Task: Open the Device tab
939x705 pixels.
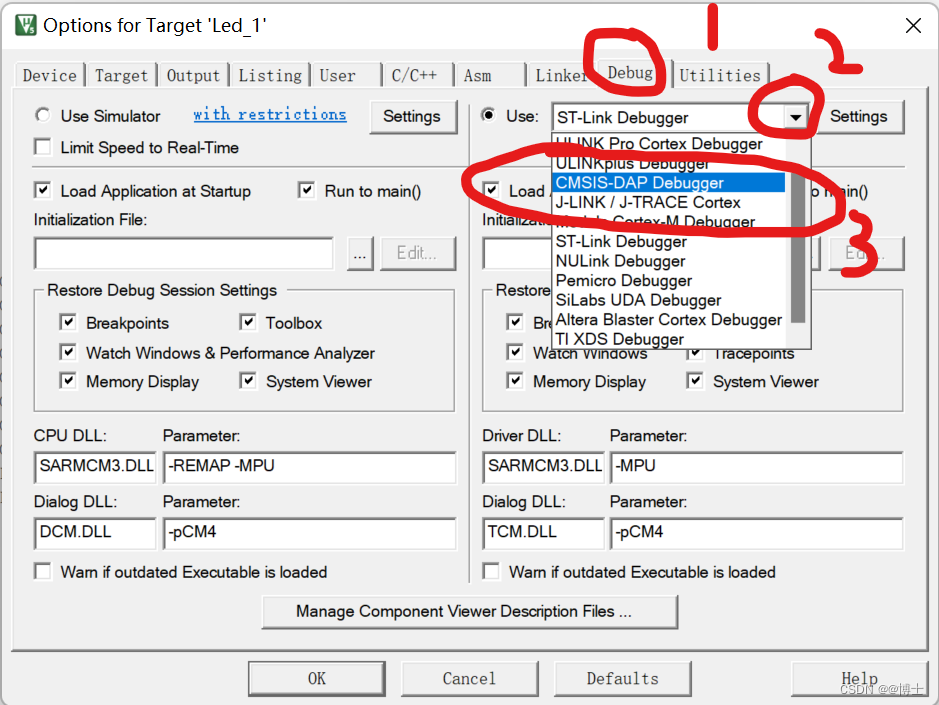Action: (50, 75)
